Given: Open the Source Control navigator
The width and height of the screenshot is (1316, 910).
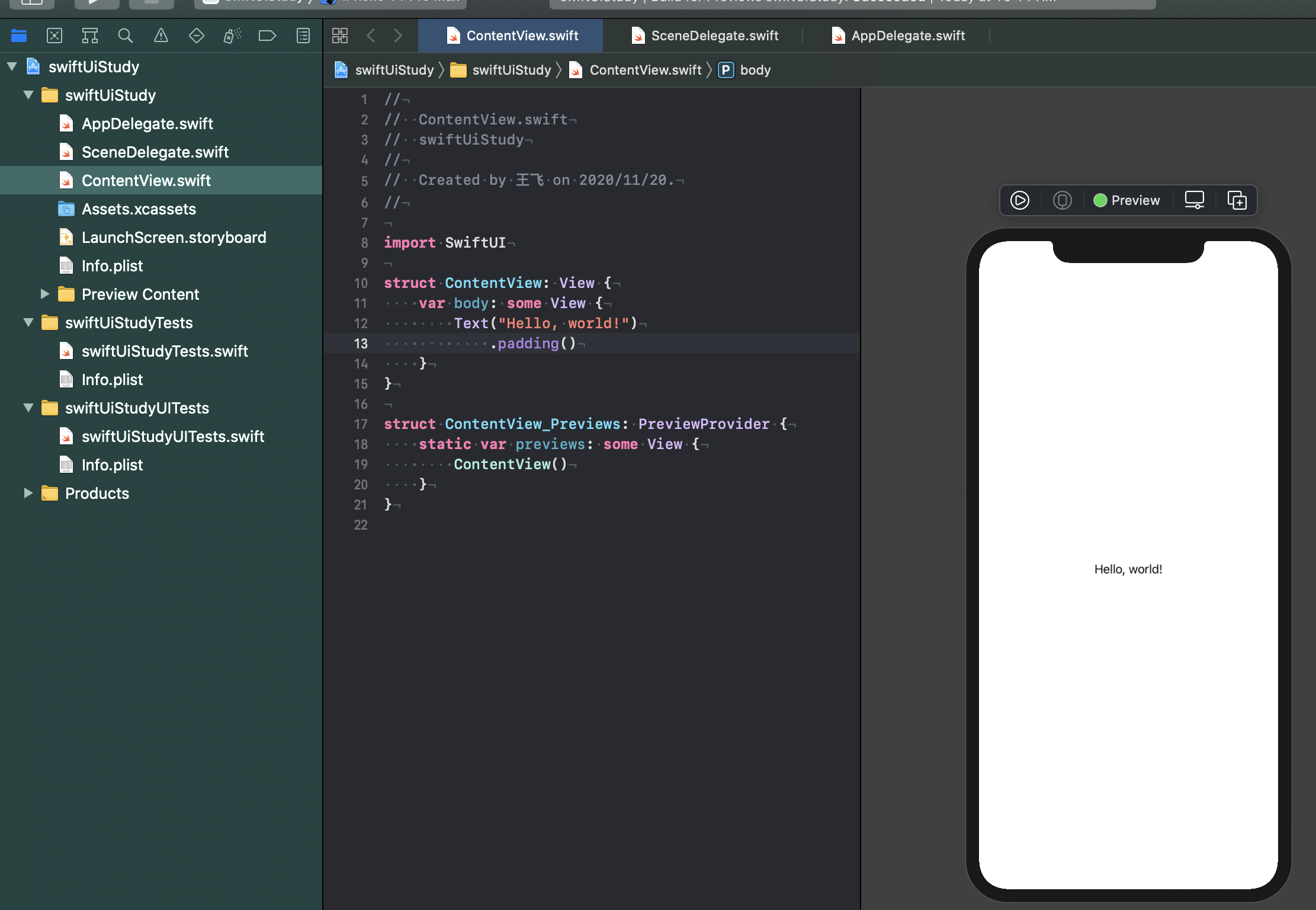Looking at the screenshot, I should click(x=54, y=36).
